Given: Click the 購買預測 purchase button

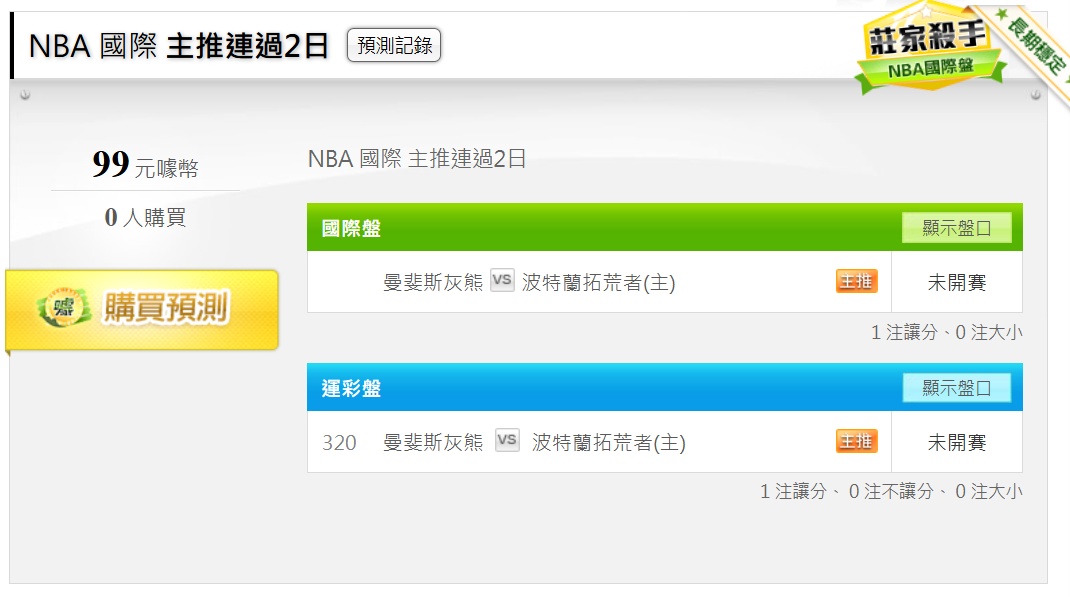Looking at the screenshot, I should click(x=142, y=310).
